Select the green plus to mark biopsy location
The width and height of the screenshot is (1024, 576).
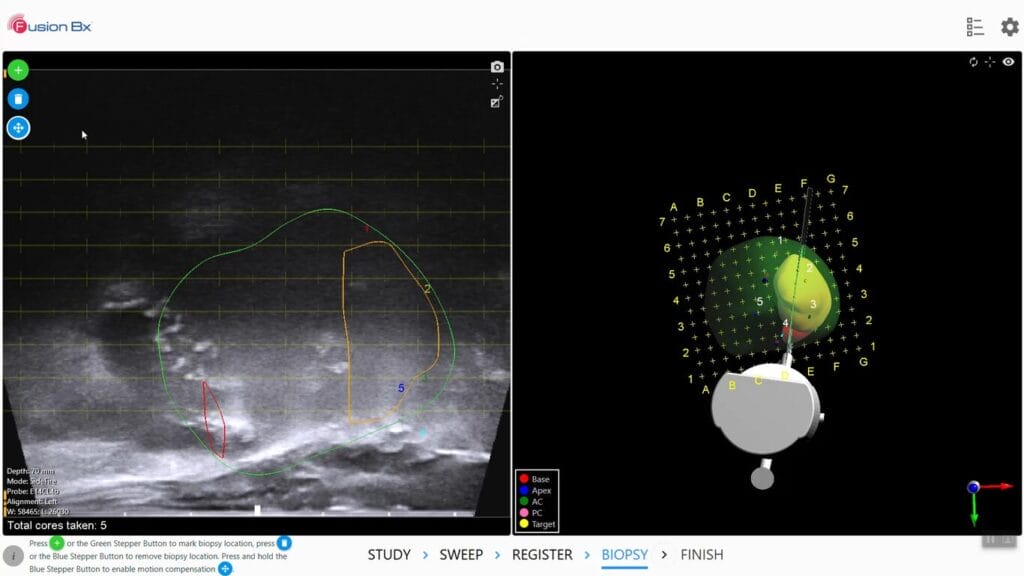point(18,70)
